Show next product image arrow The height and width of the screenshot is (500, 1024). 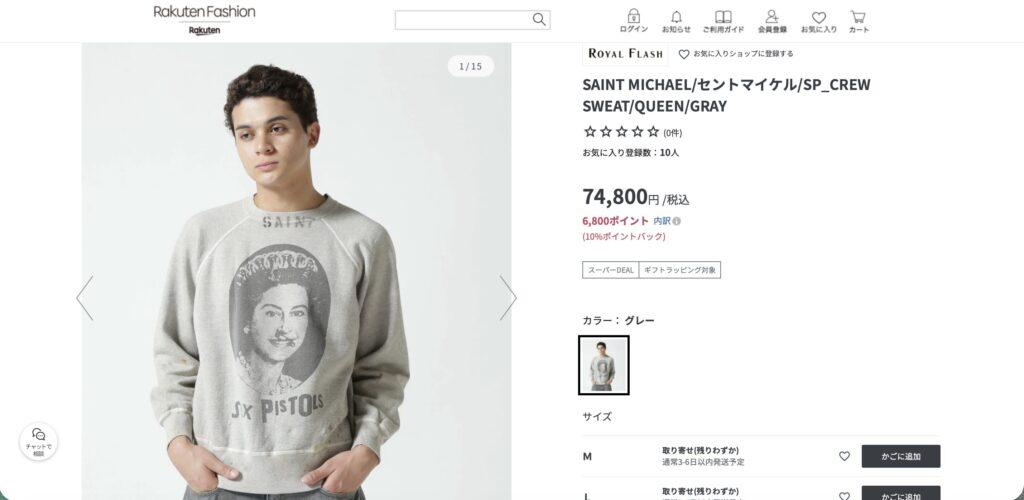coord(508,297)
